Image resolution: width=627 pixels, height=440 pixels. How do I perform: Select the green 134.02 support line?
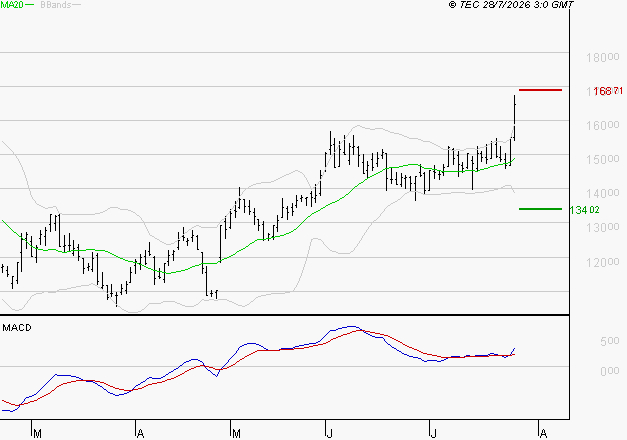[540, 209]
